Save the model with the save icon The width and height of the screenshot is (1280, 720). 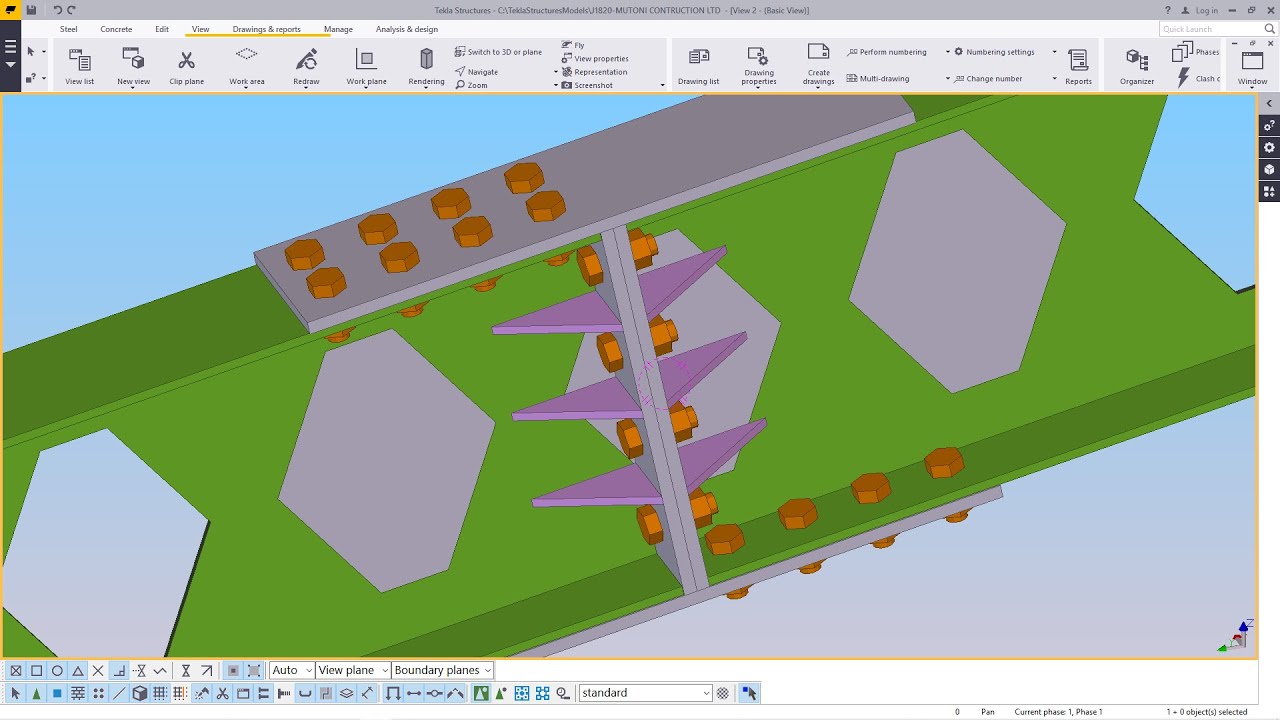tap(32, 10)
